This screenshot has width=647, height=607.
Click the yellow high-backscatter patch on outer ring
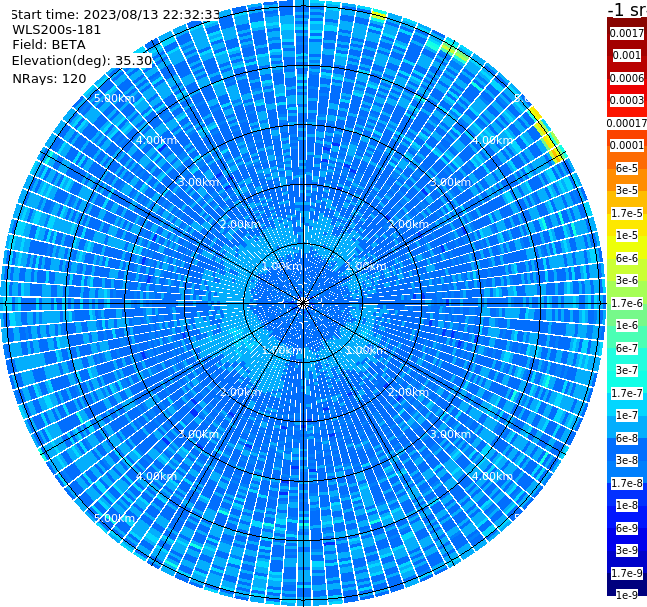(x=548, y=137)
